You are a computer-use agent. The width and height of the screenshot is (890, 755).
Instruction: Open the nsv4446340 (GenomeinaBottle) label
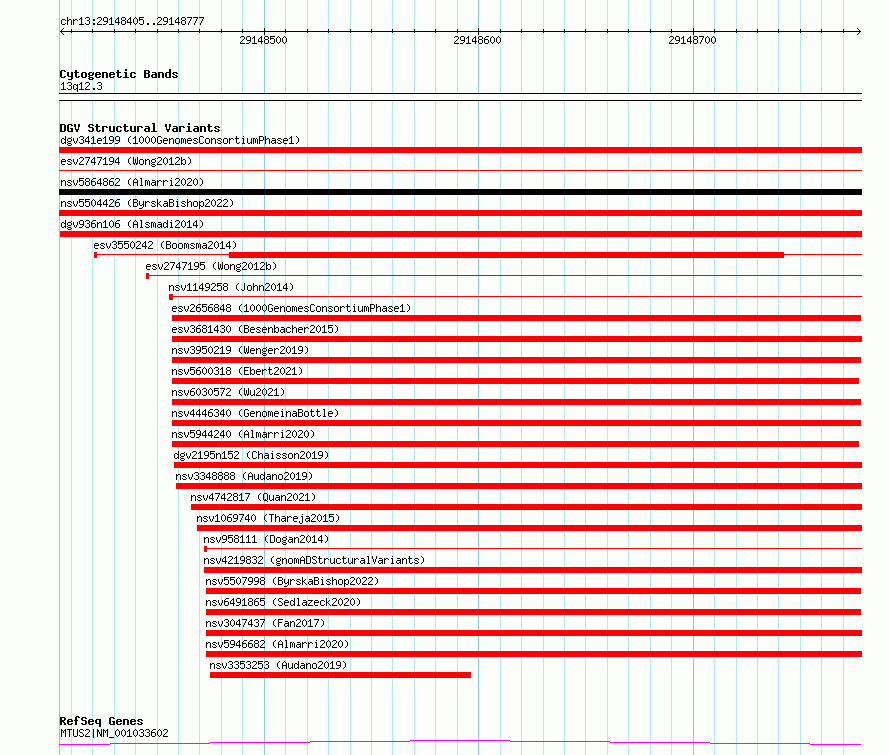tap(255, 413)
